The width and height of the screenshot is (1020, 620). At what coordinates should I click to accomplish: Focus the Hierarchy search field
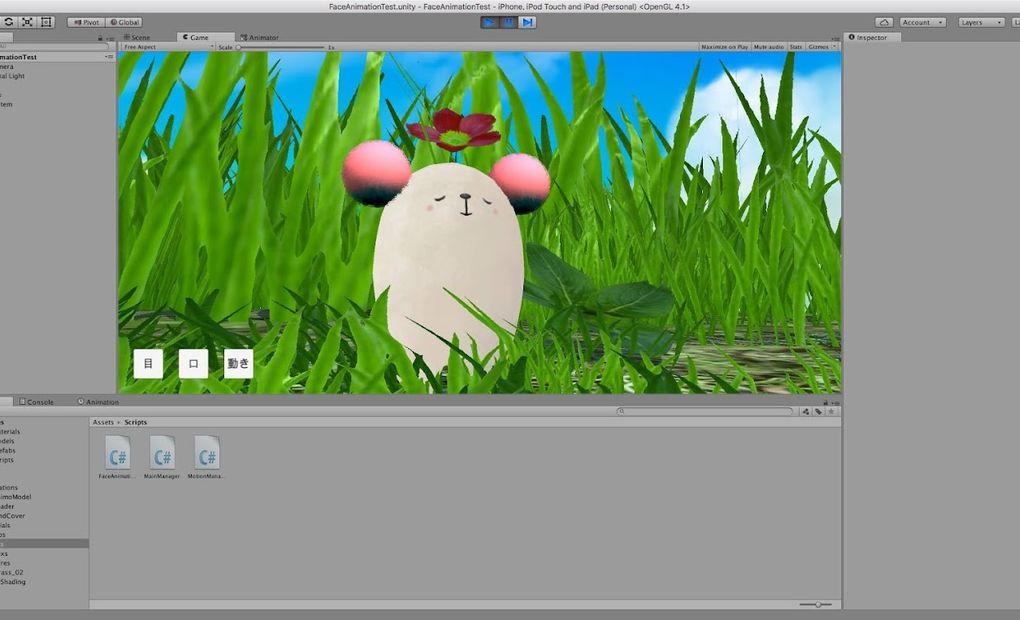(54, 47)
